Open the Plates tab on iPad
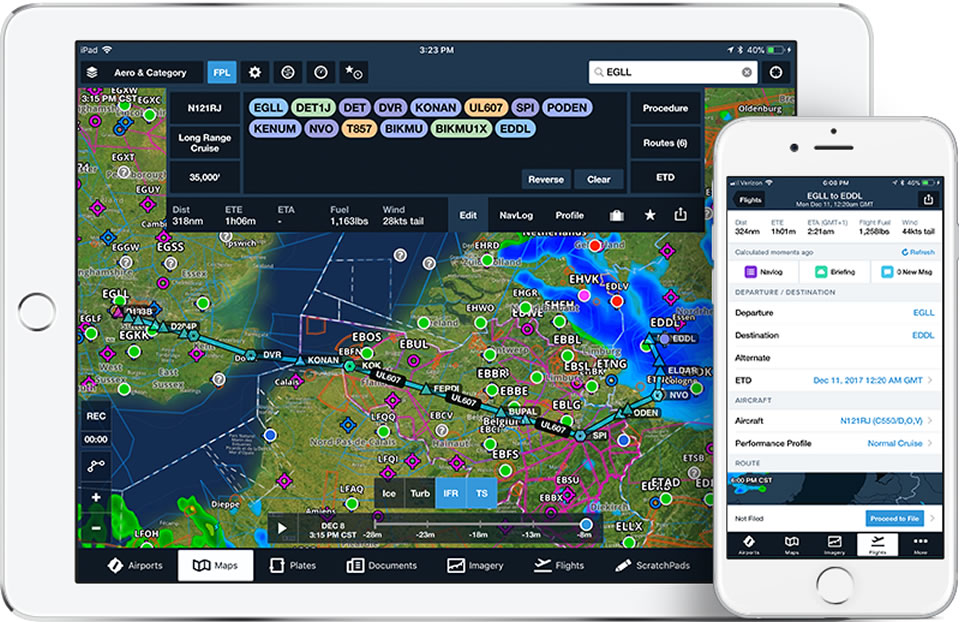960x622 pixels. tap(293, 565)
